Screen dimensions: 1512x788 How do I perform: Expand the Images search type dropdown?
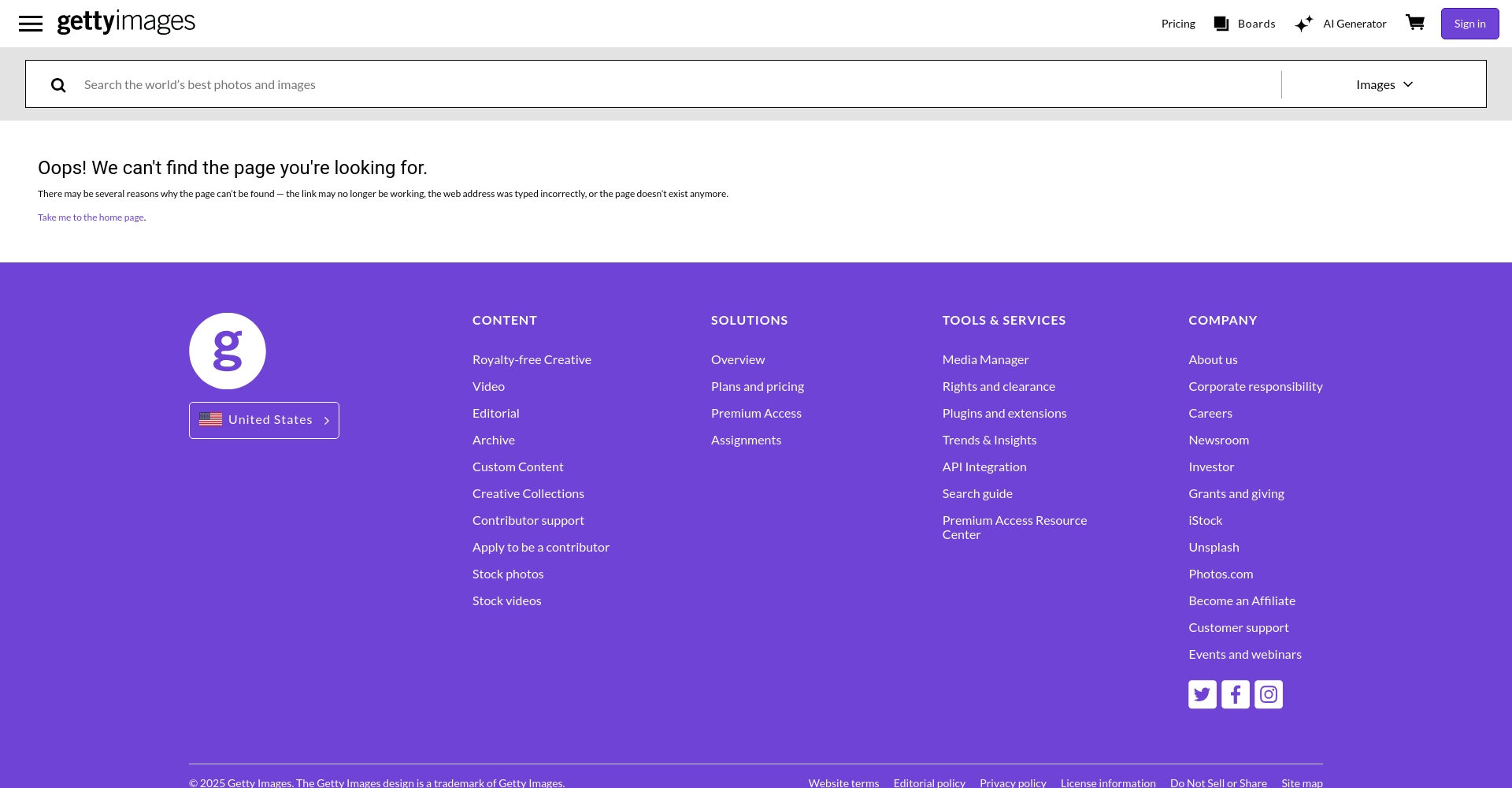1384,84
